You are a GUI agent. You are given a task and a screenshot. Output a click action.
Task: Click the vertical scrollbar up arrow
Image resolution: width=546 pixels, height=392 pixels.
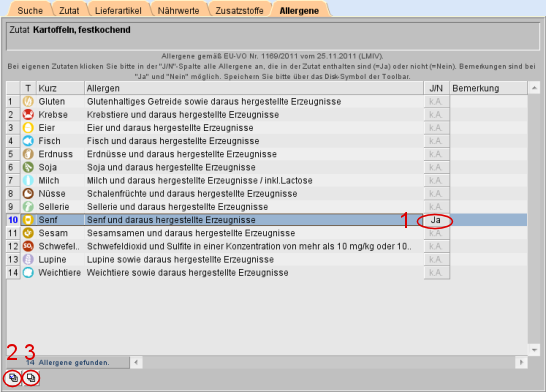534,88
